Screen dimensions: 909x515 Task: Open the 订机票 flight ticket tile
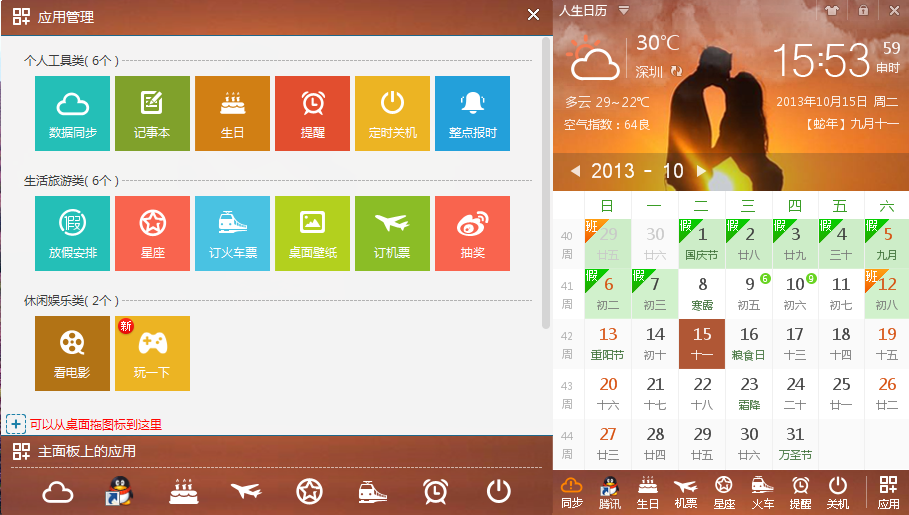click(x=392, y=233)
